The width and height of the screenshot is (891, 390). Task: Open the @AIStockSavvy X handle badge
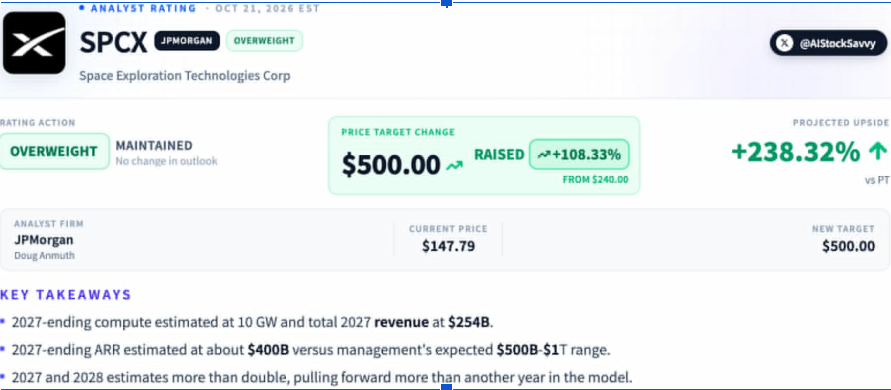828,43
